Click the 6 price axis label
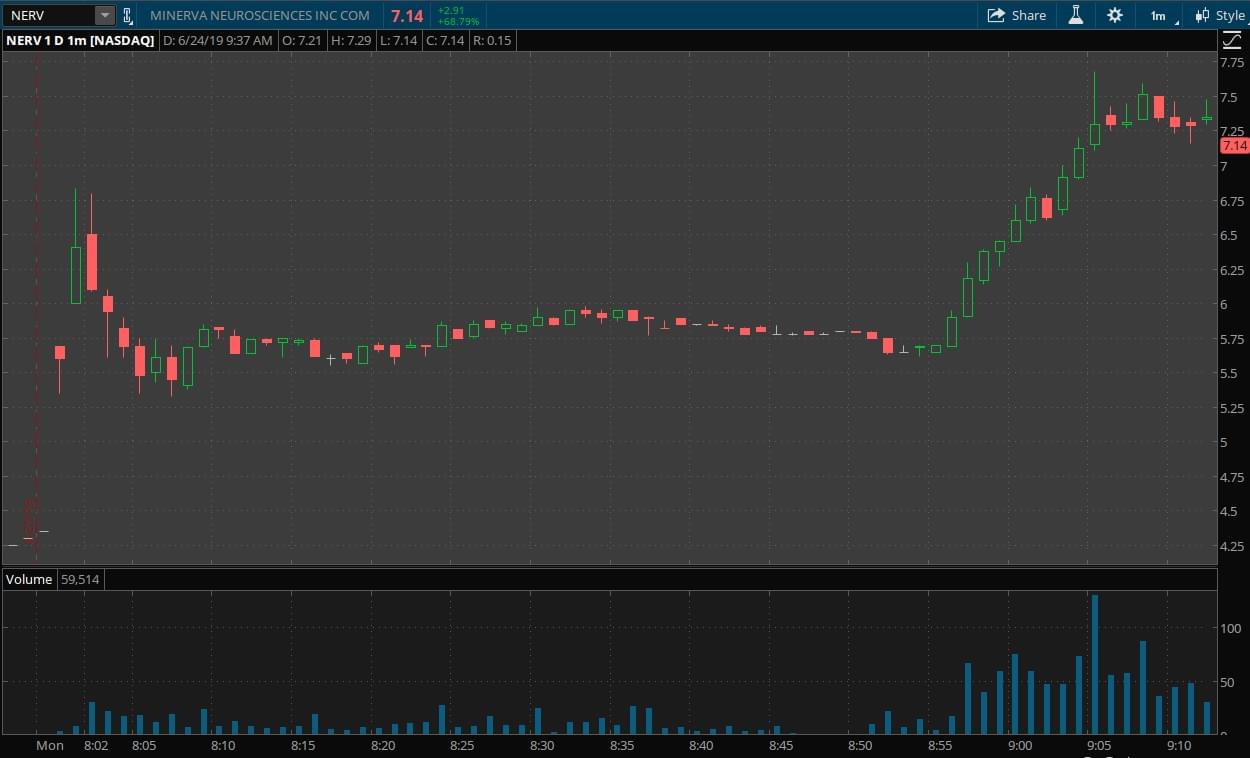1250x758 pixels. click(x=1224, y=304)
